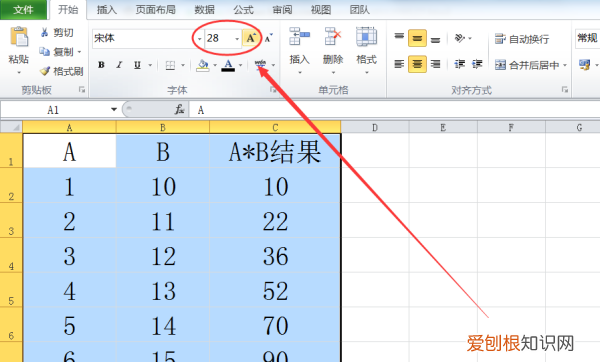
Task: Switch to the View (视图) tab
Action: tap(321, 10)
